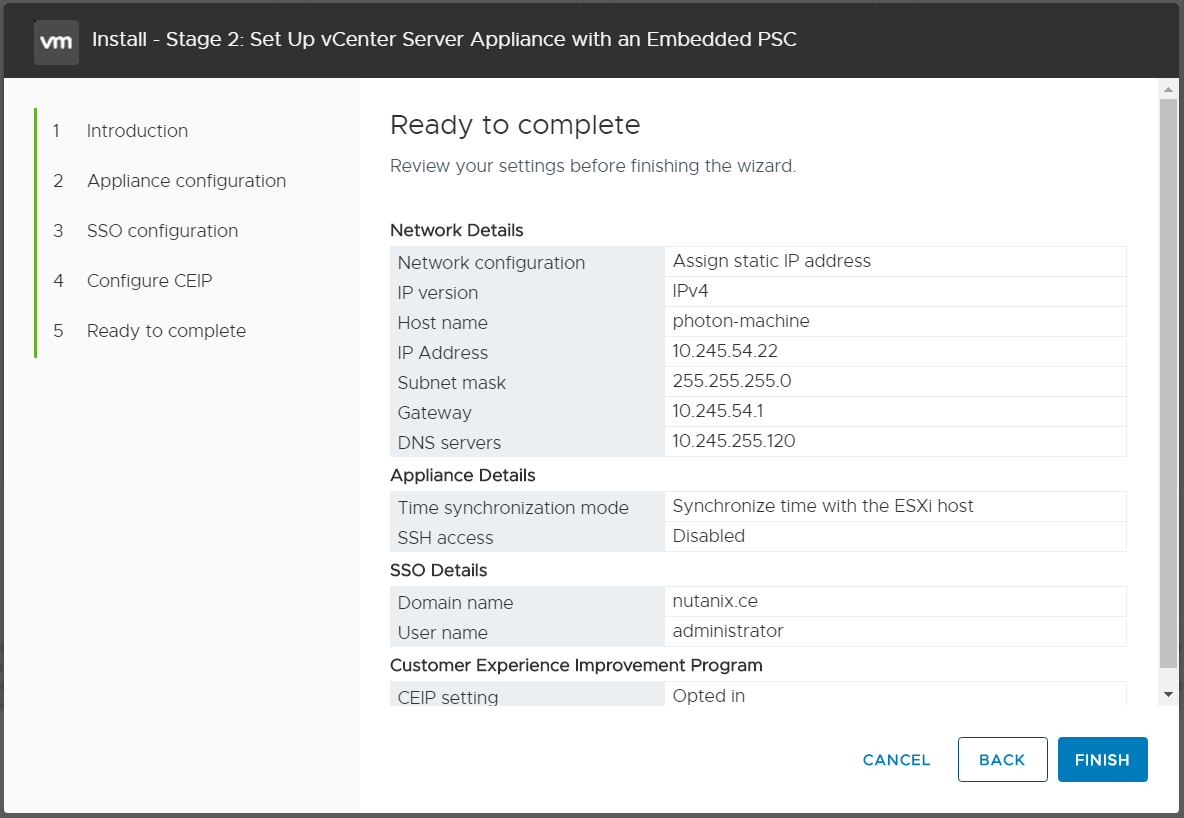Go back with the BACK button
This screenshot has height=818, width=1184.
pos(1002,760)
